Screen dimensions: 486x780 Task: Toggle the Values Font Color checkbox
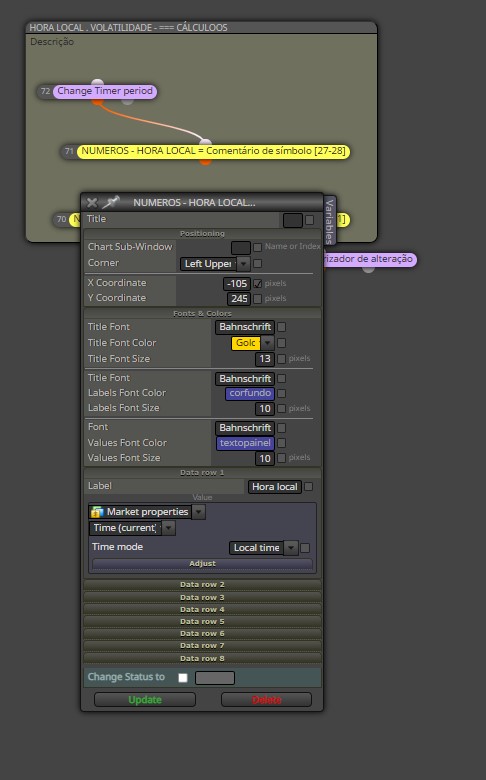coord(282,443)
